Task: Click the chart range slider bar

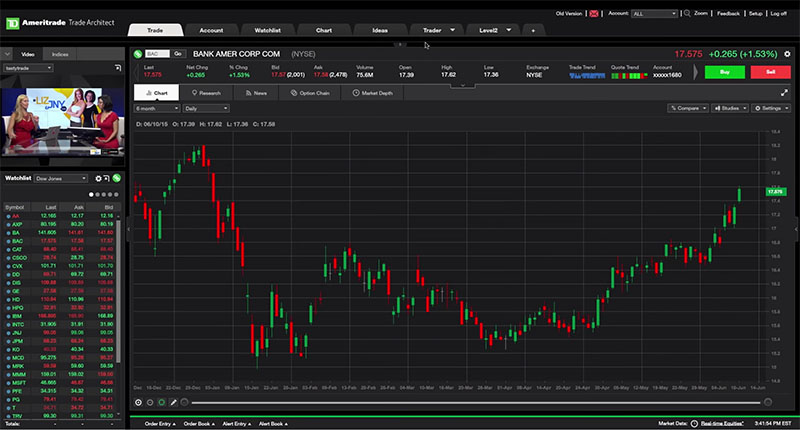Action: point(476,402)
